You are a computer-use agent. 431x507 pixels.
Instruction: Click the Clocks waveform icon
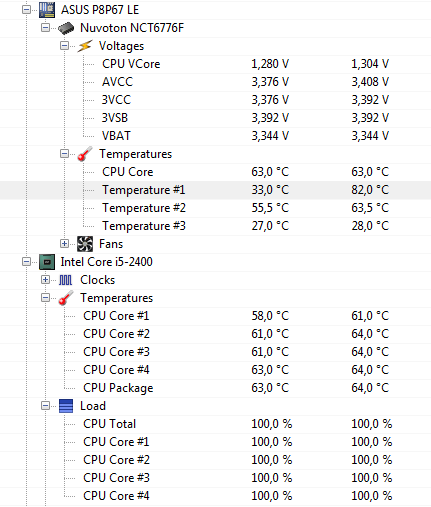point(65,280)
